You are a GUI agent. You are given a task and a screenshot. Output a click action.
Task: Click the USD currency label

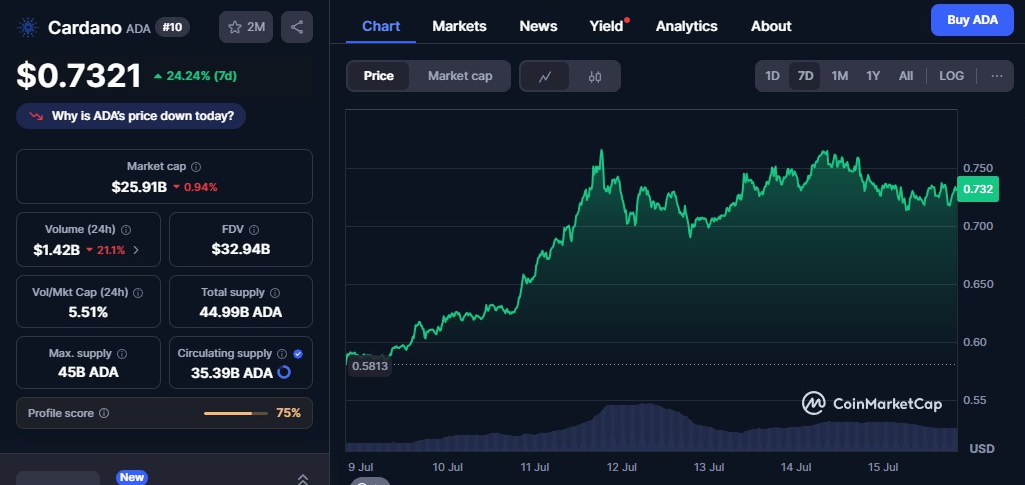[x=983, y=448]
